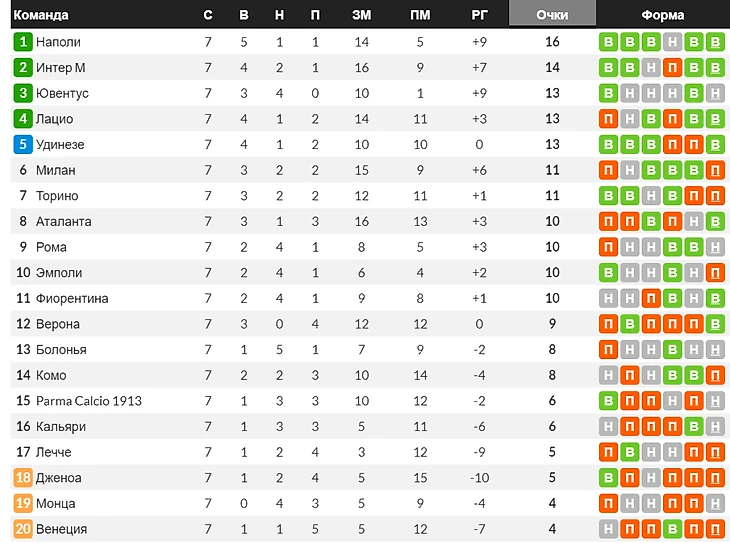This screenshot has height=543, width=730.
Task: Click the blue number 5 badge for Удинезе
Action: point(23,144)
